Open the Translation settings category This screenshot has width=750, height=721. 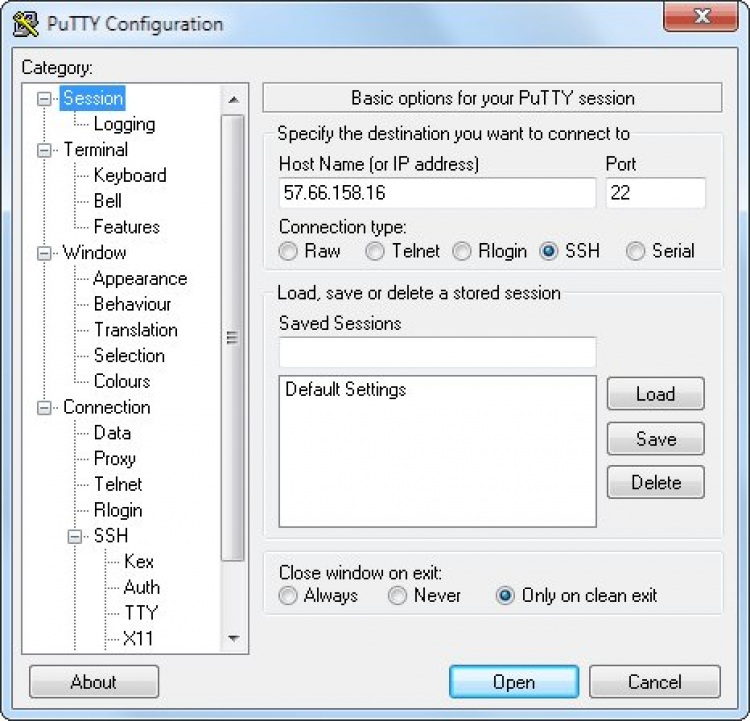pos(136,330)
